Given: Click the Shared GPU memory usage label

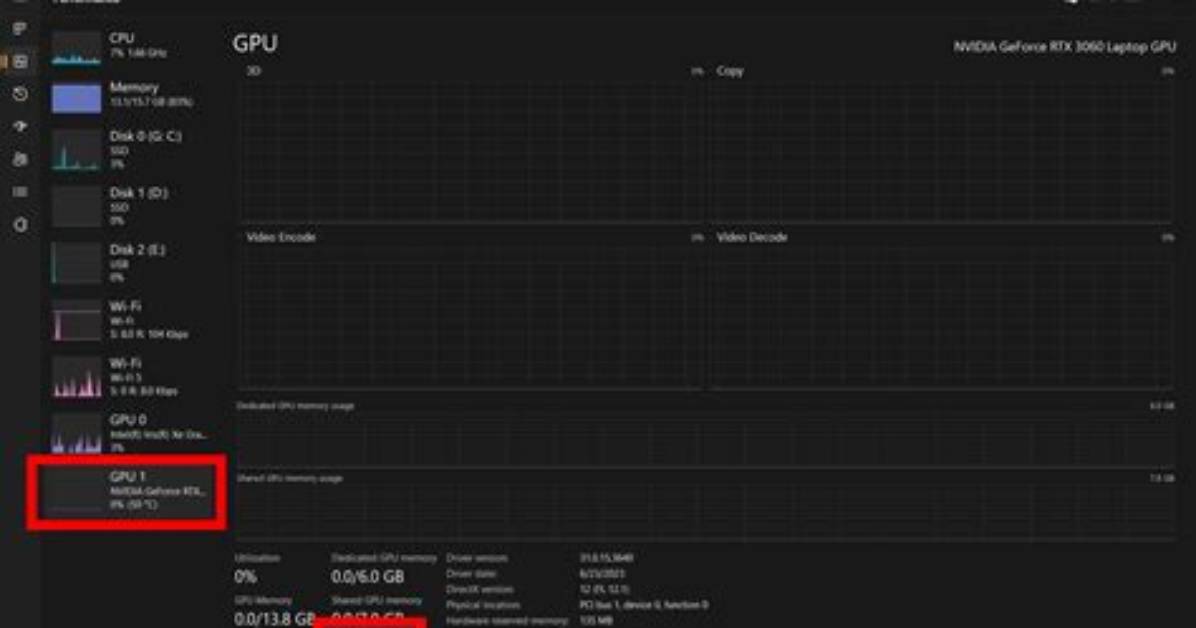Looking at the screenshot, I should [x=289, y=478].
